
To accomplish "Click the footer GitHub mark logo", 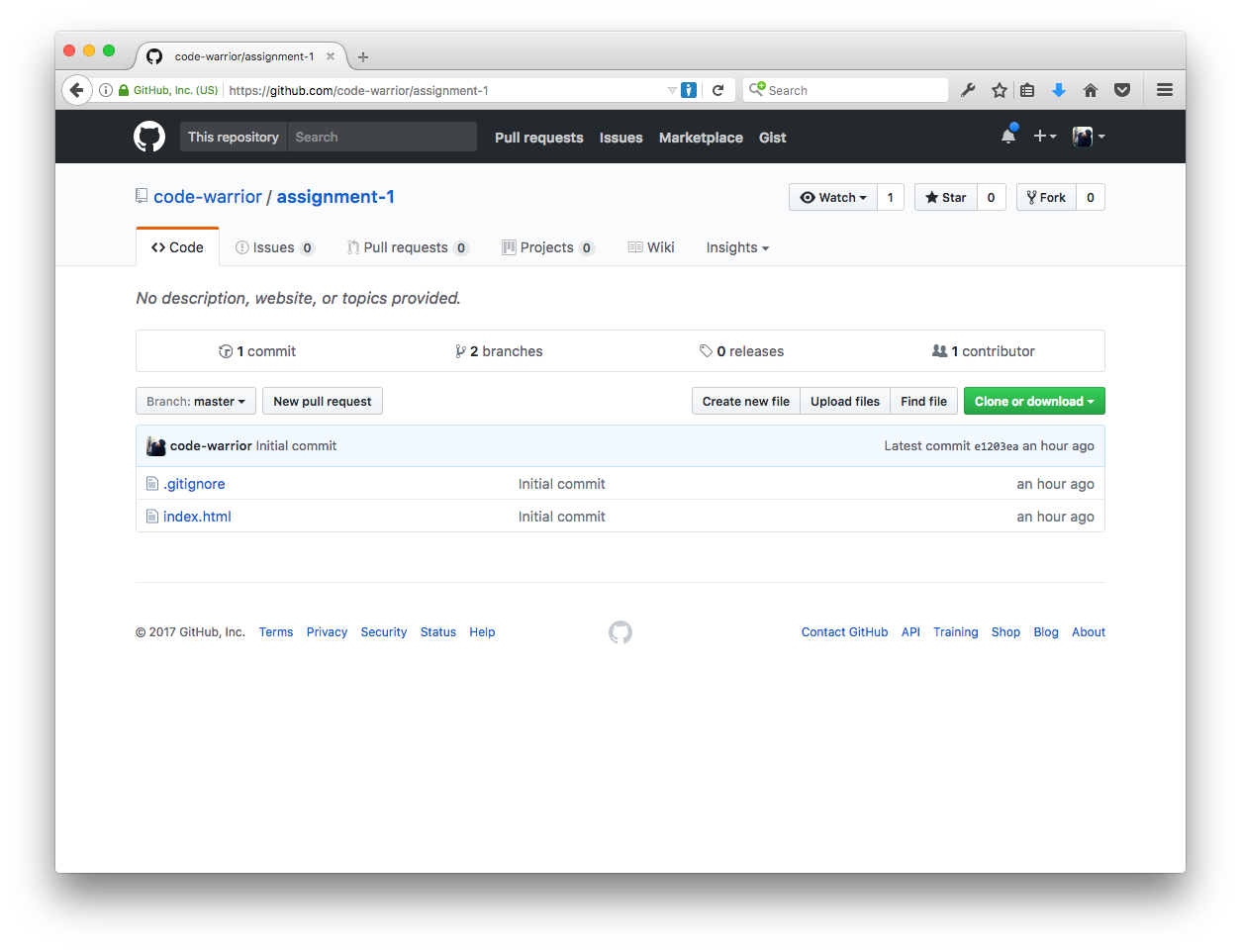I will tap(620, 632).
